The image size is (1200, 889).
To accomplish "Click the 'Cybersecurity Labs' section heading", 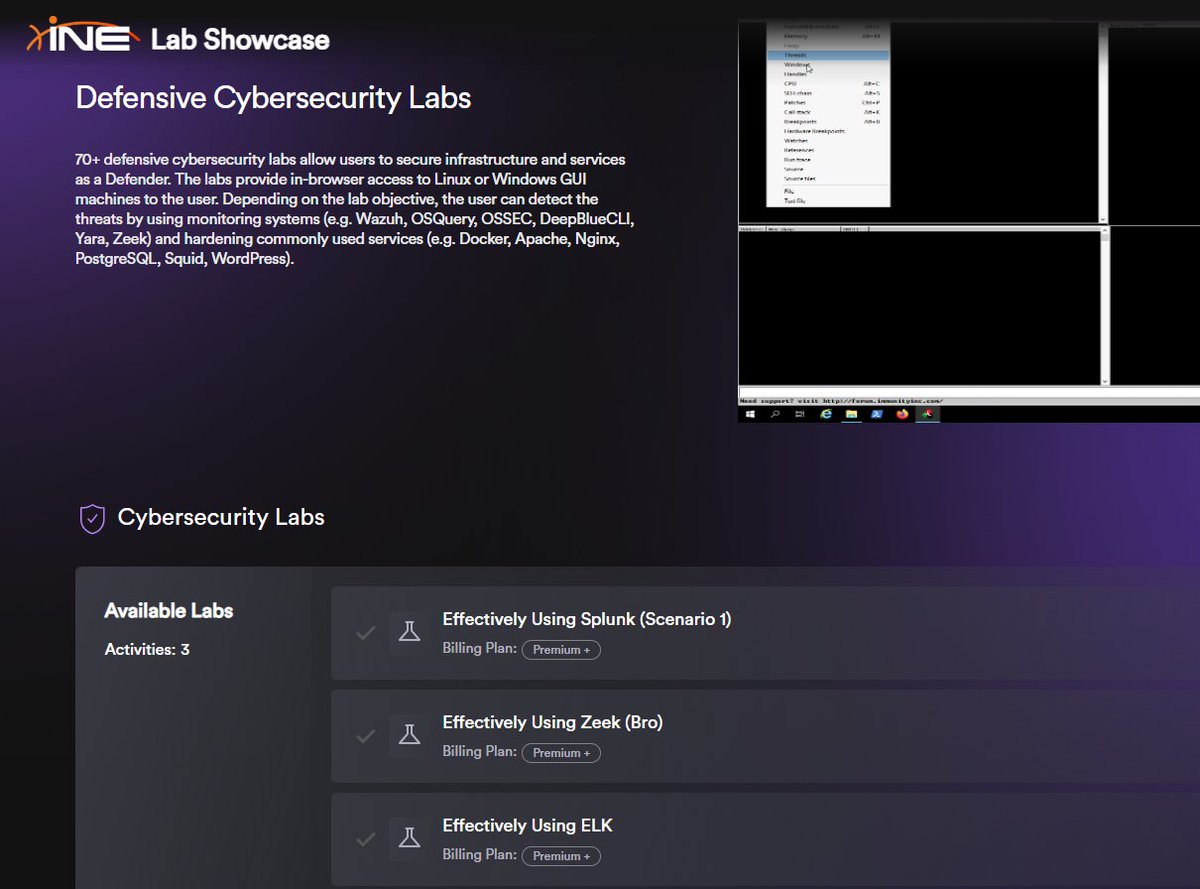I will click(x=221, y=518).
